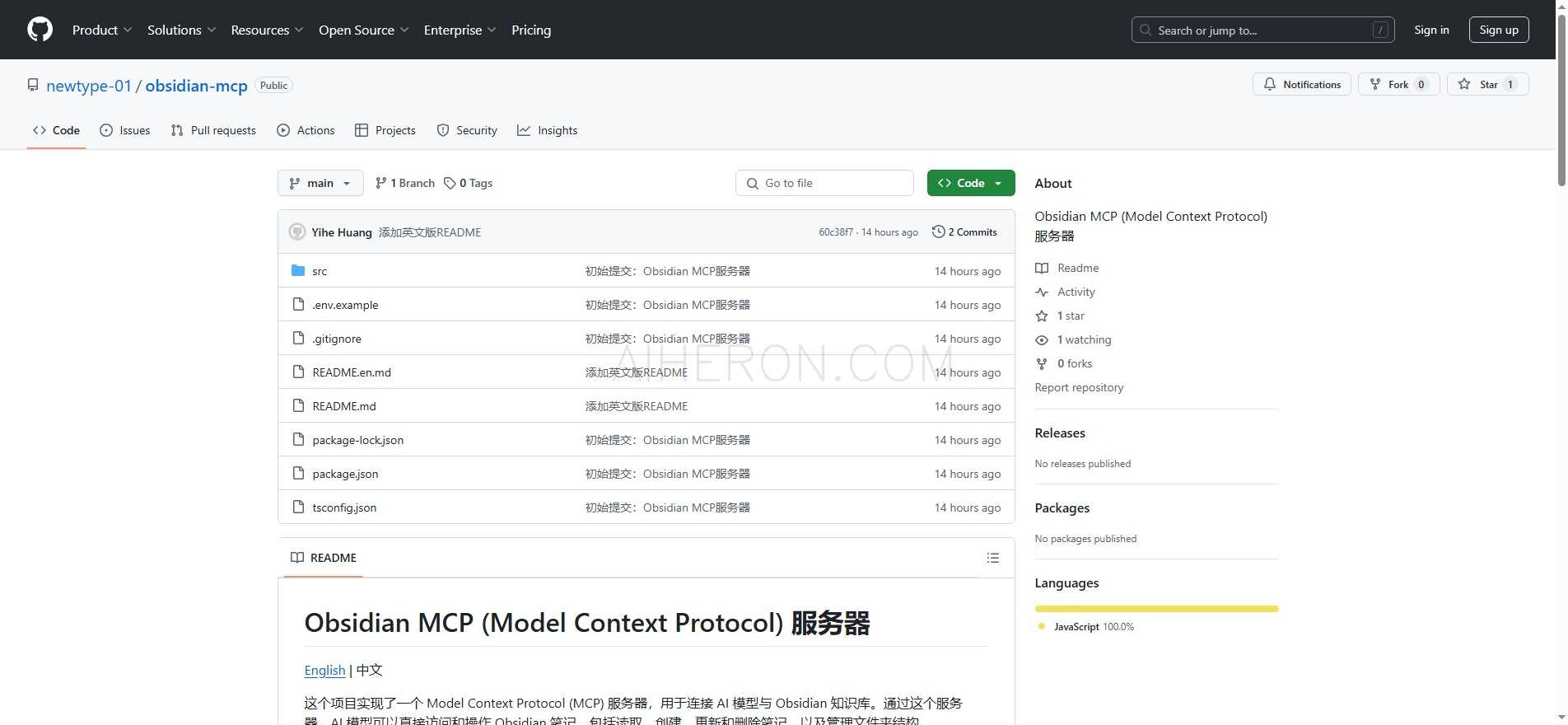
Task: Click the JavaScript 100.0% language entry
Action: 1086,627
